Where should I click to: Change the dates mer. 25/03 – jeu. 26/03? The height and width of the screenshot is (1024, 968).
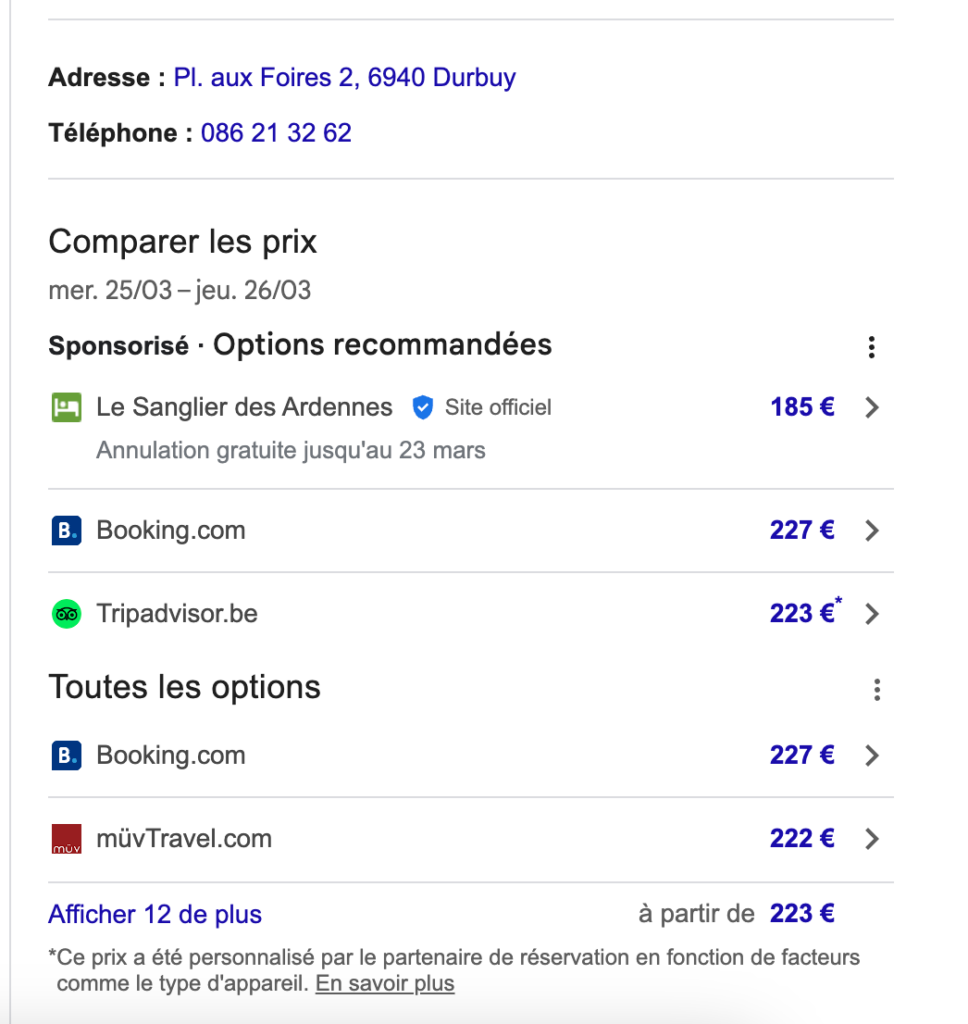tap(180, 291)
